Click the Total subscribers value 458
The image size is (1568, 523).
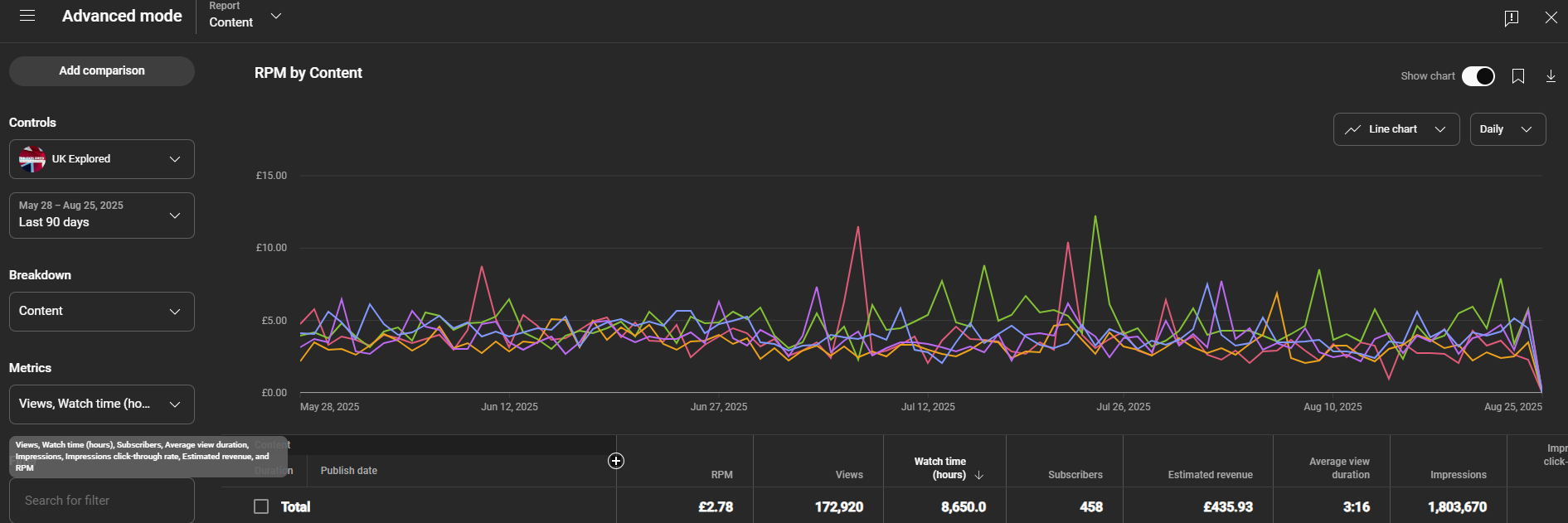tap(1091, 506)
